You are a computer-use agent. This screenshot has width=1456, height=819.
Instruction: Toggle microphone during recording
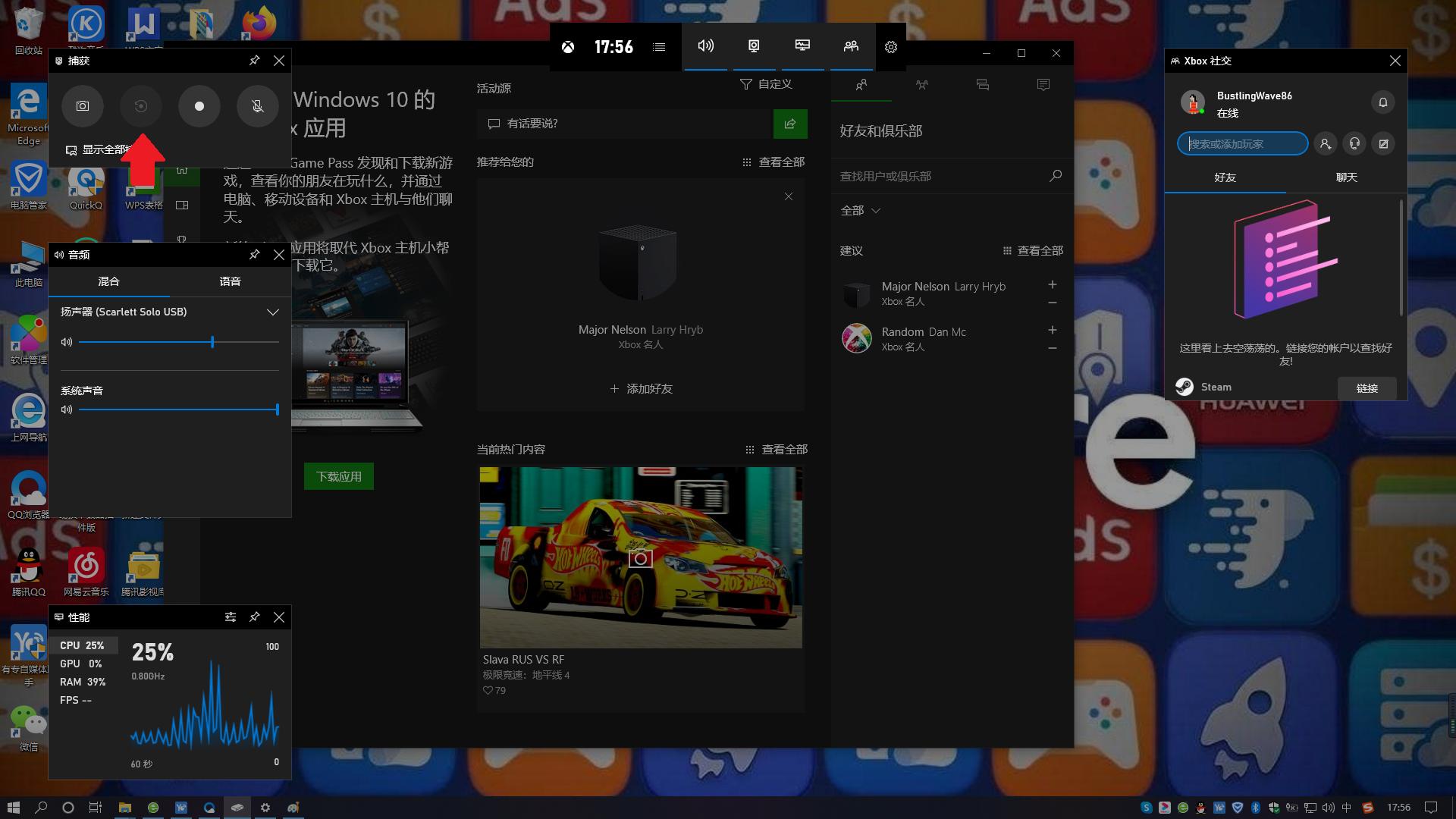[x=258, y=106]
